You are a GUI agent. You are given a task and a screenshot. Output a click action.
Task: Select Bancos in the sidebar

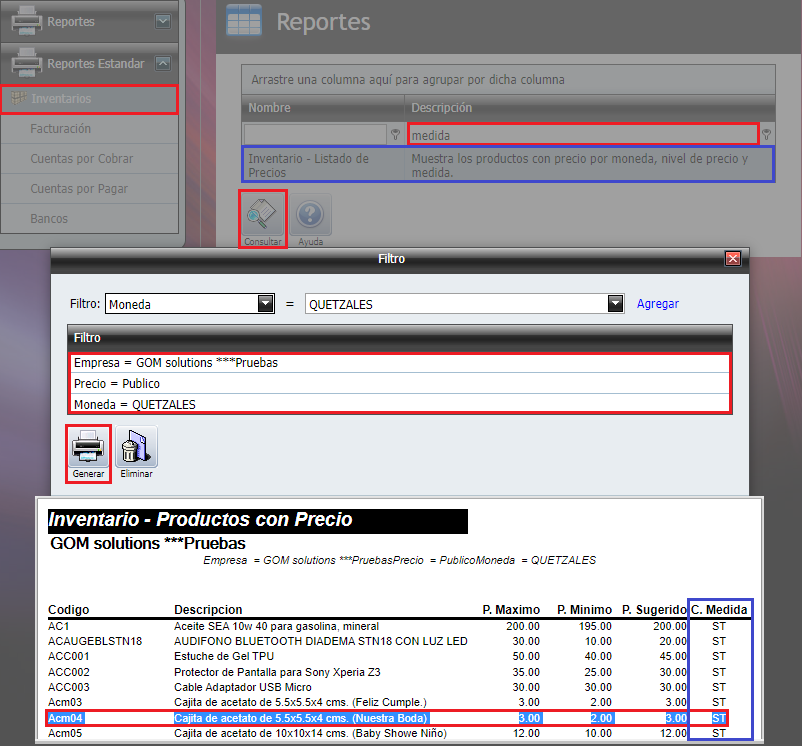(x=50, y=219)
